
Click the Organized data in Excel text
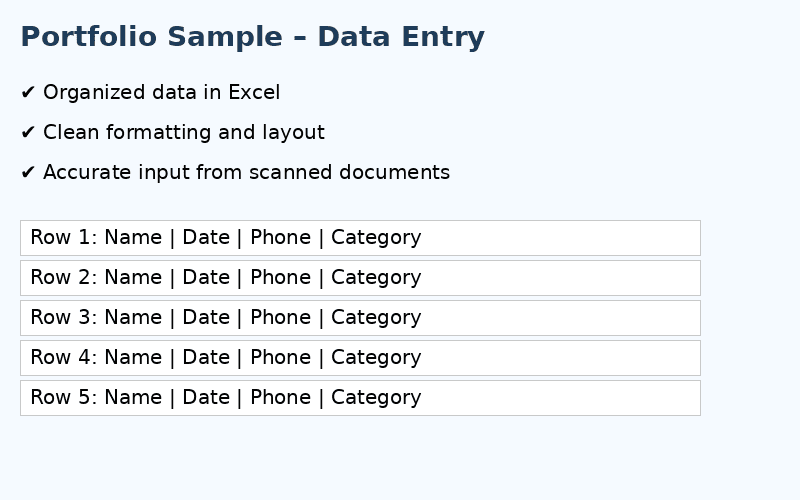[x=161, y=92]
